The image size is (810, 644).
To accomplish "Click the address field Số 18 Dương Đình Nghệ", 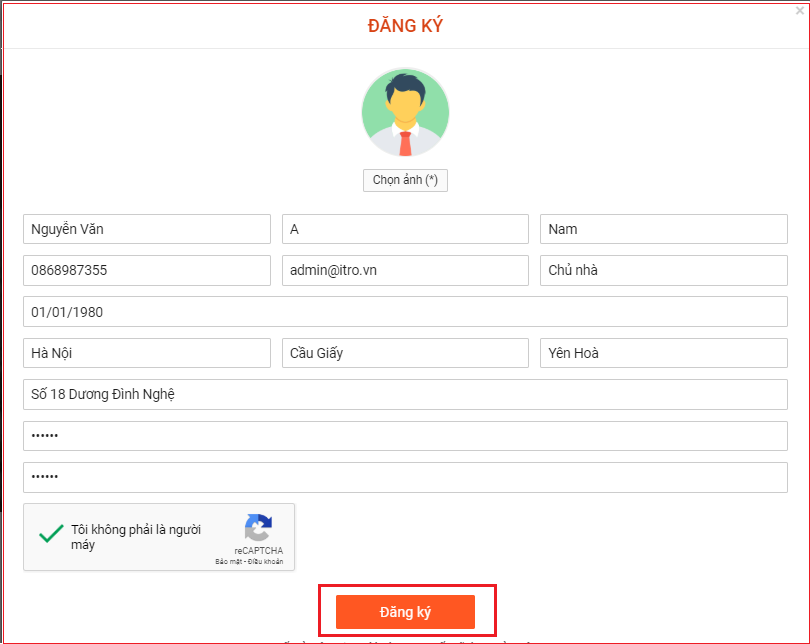I will [x=405, y=395].
